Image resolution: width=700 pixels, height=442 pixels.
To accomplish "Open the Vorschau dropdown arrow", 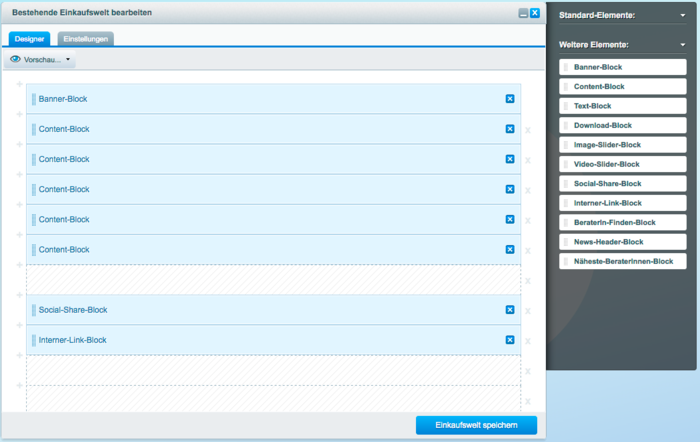I will (x=68, y=60).
